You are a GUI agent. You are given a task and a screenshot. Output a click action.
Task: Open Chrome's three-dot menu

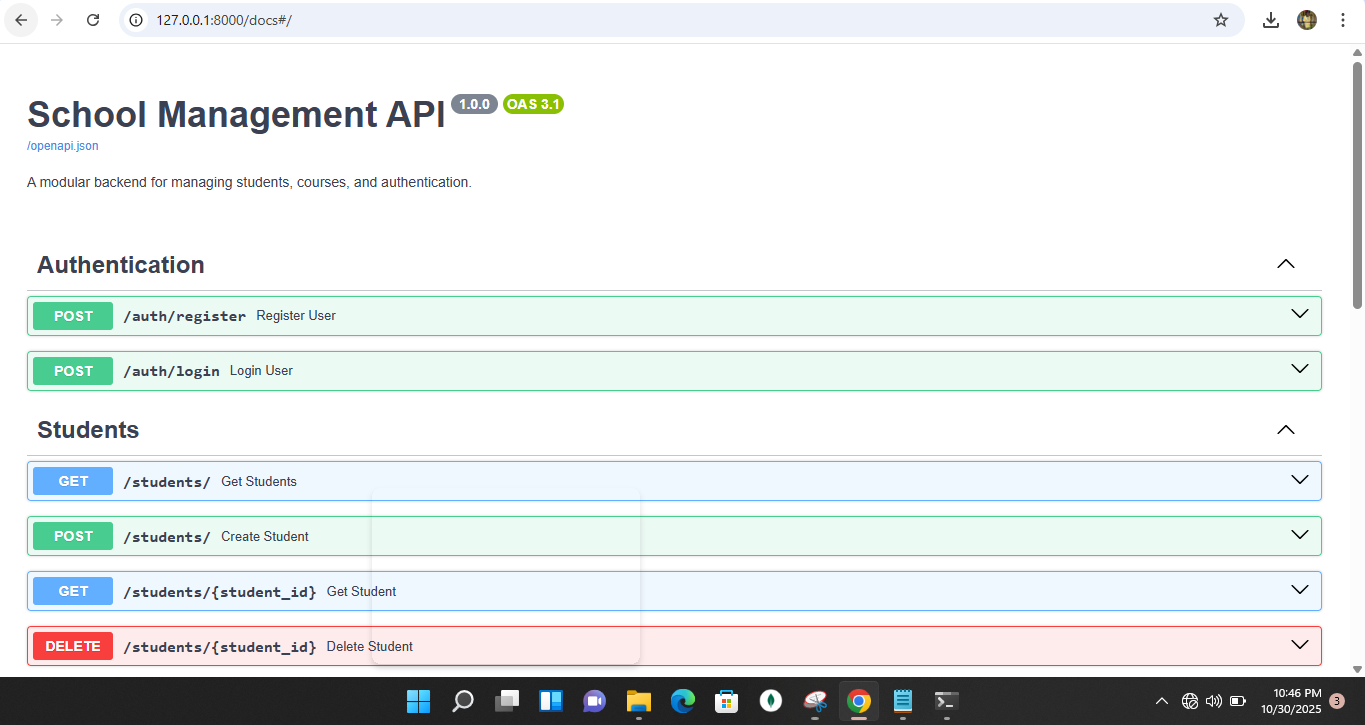pos(1342,20)
